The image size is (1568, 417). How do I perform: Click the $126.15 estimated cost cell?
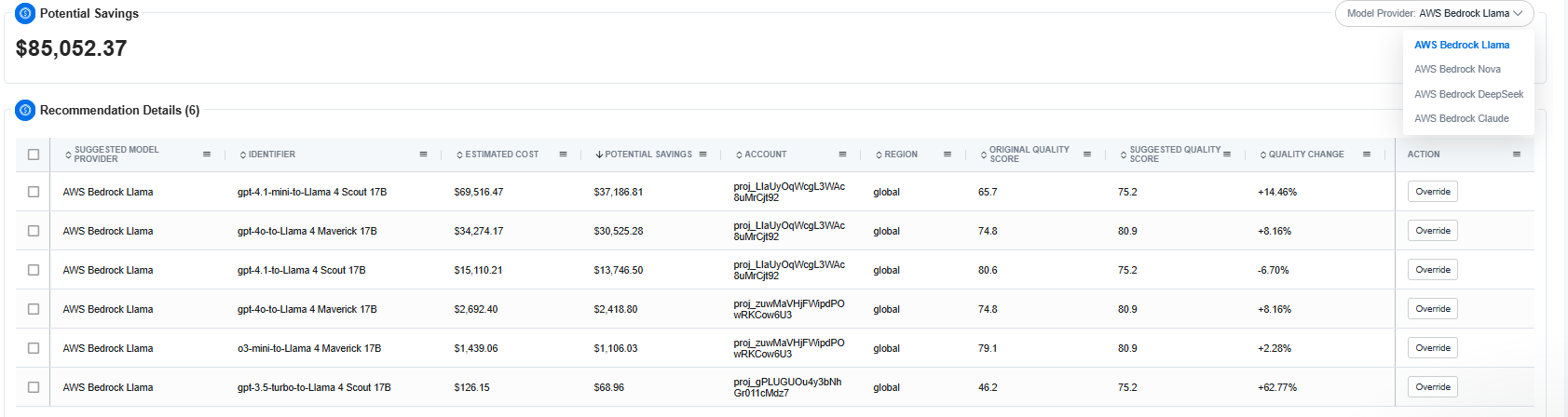click(471, 387)
